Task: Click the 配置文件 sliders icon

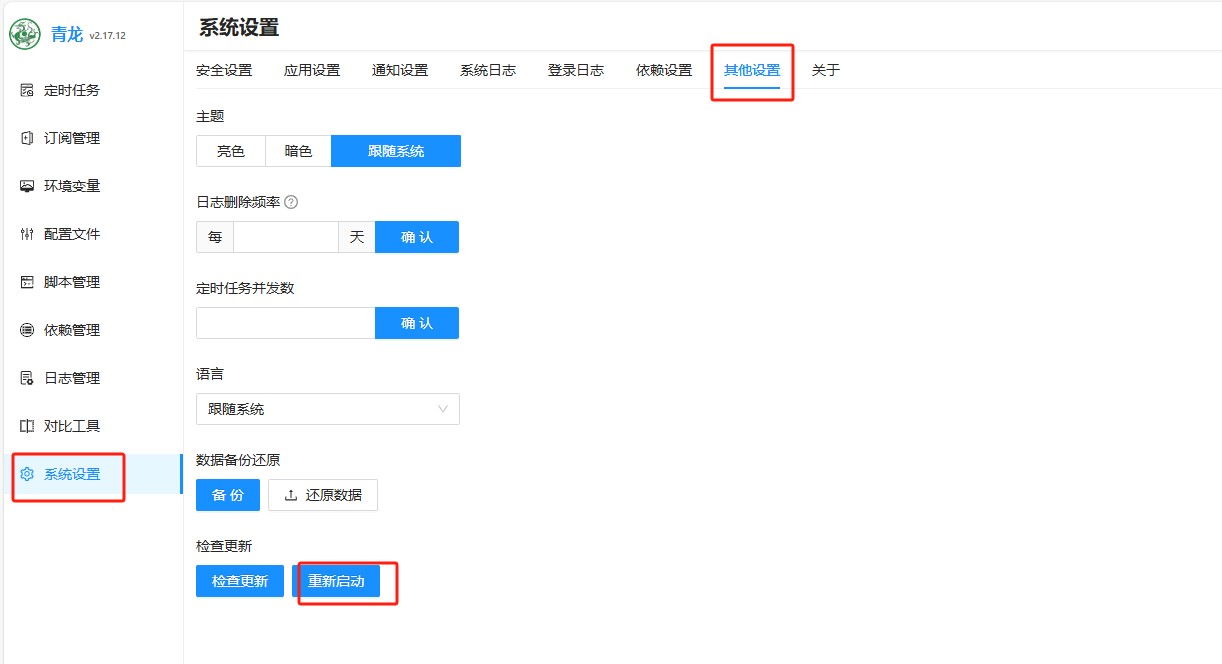Action: 27,234
